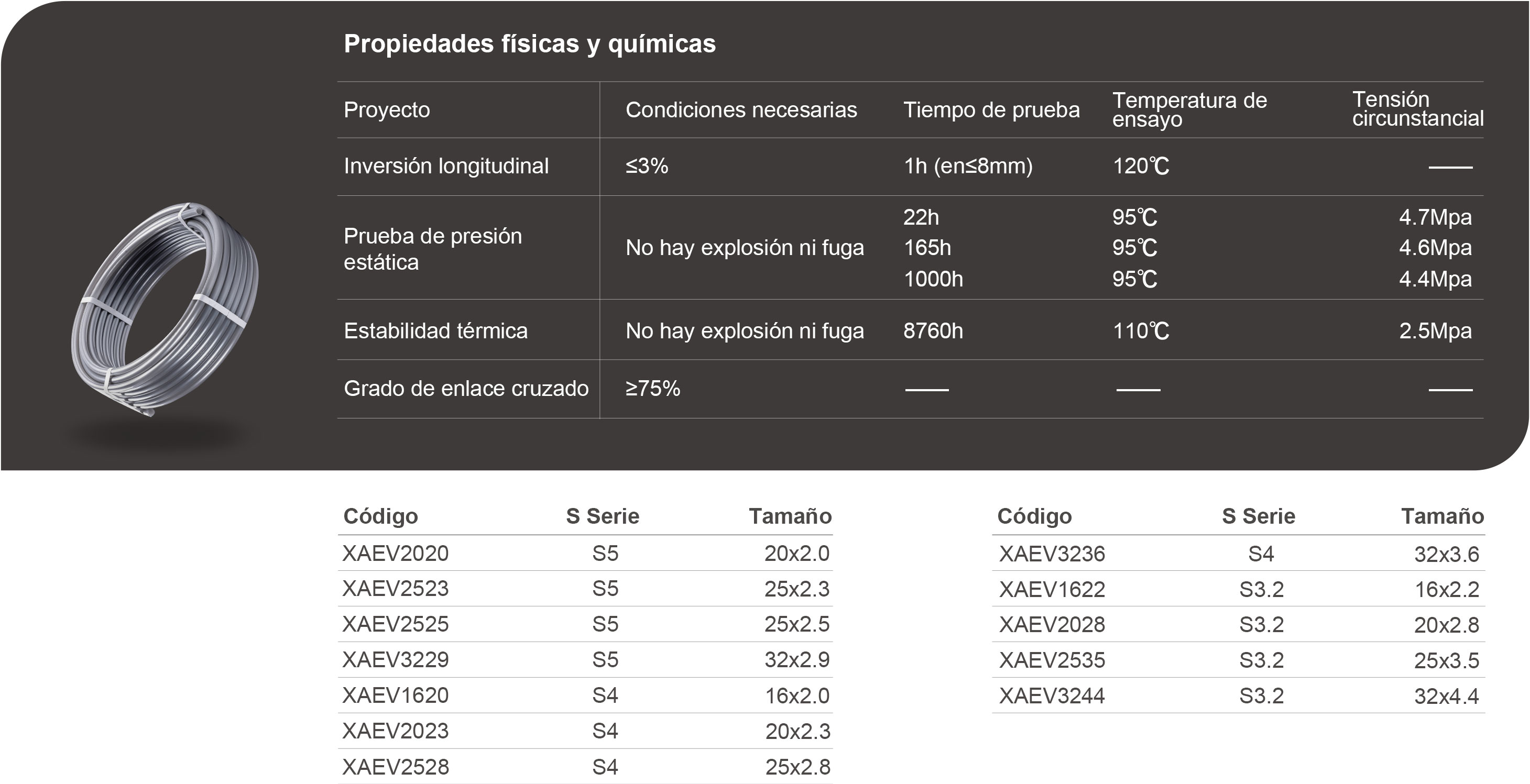Screen dimensions: 1530x784
Task: Select the 4.7Mpa tension value
Action: (1435, 217)
